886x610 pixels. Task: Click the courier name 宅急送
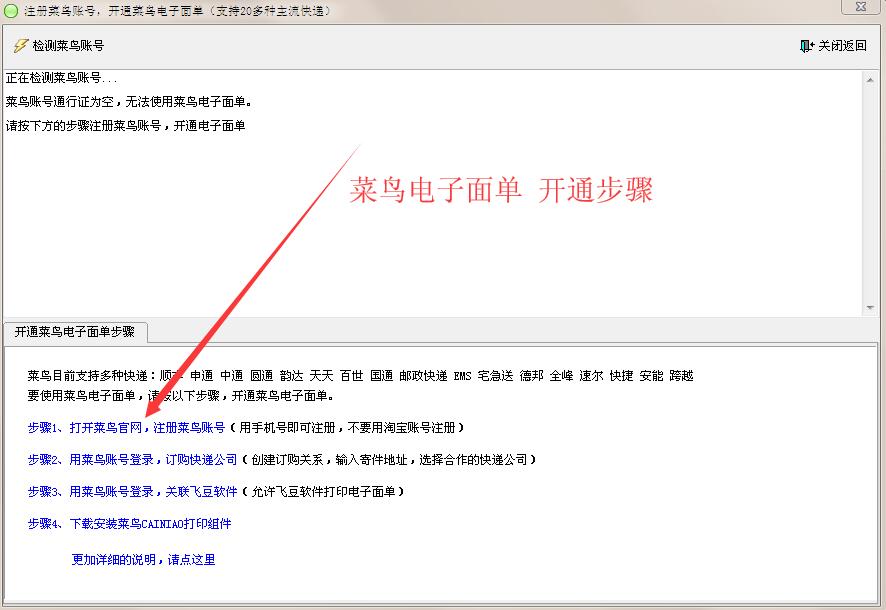pos(496,376)
